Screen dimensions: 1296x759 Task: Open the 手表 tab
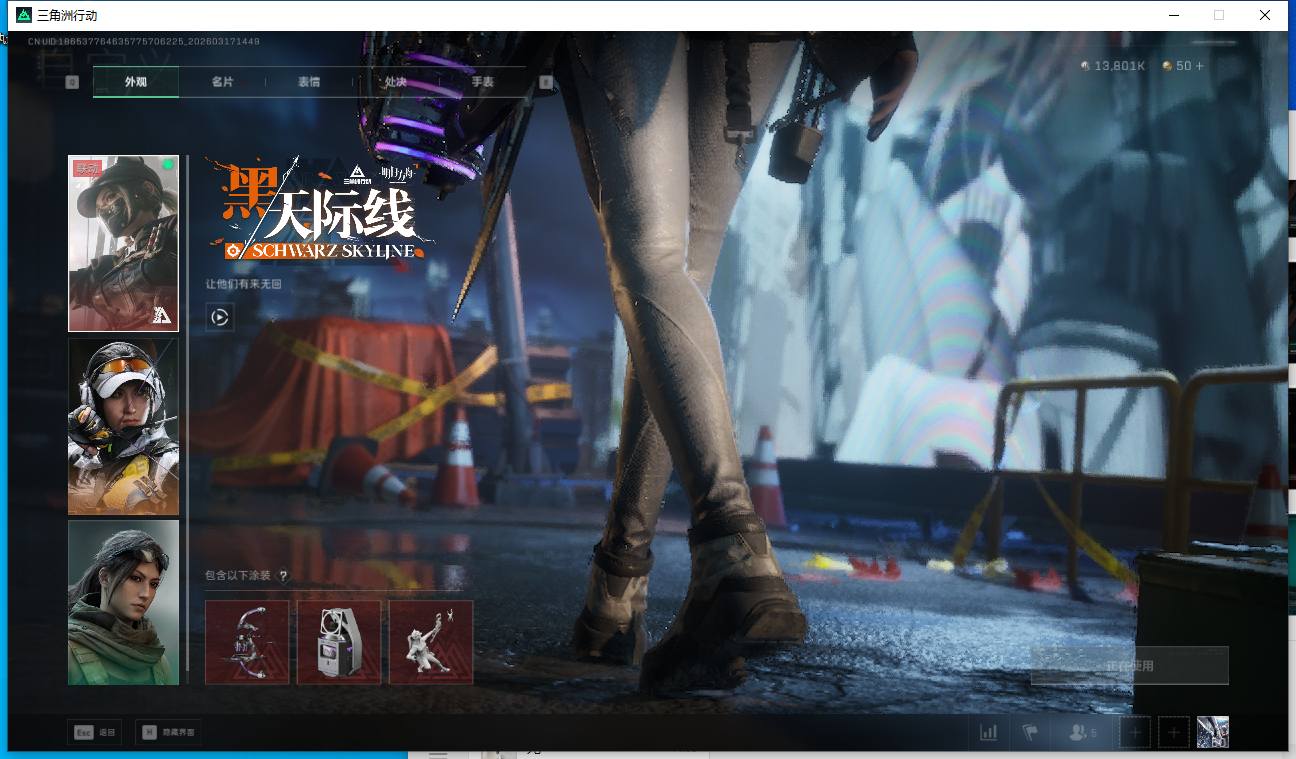[x=482, y=82]
